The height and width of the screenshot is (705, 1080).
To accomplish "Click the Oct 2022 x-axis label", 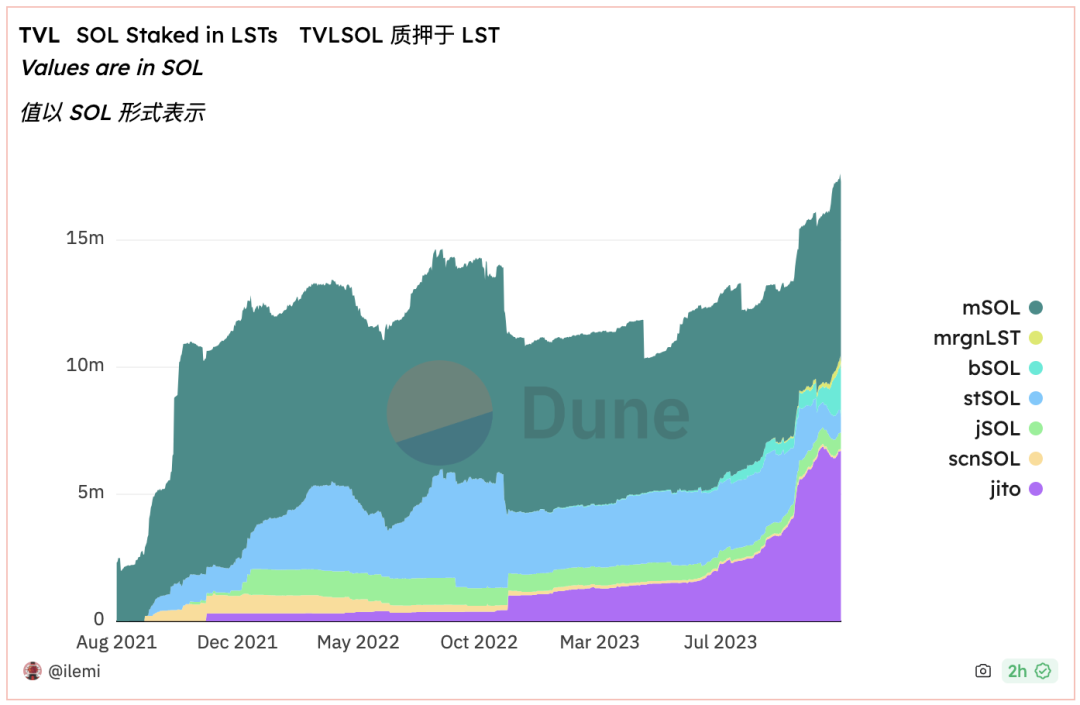I will [479, 642].
